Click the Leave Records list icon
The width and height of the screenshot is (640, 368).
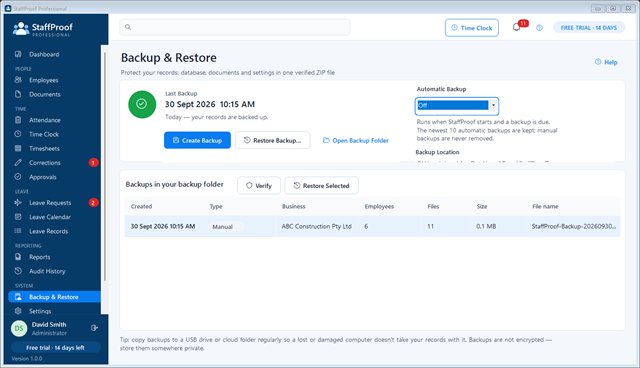pyautogui.click(x=18, y=231)
